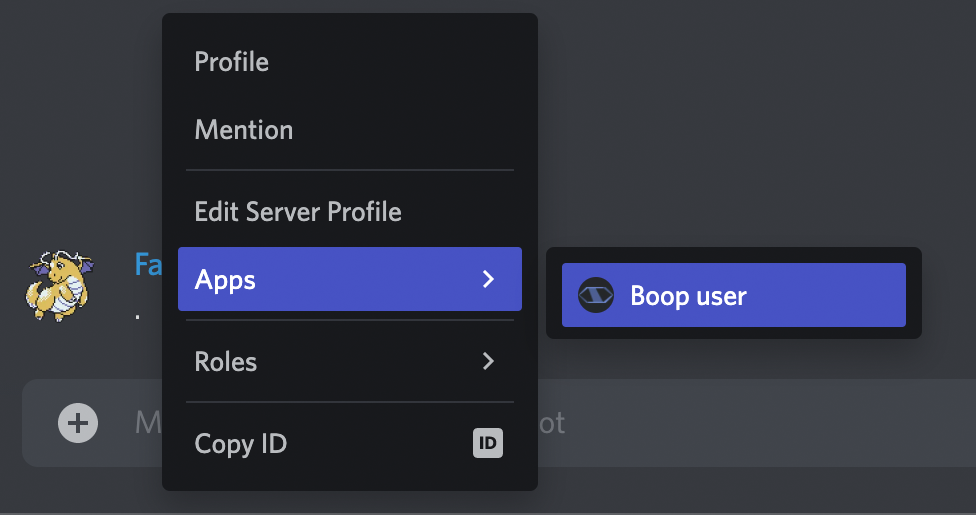The height and width of the screenshot is (515, 976).
Task: Expand the Roles submenu chevron
Action: (488, 361)
